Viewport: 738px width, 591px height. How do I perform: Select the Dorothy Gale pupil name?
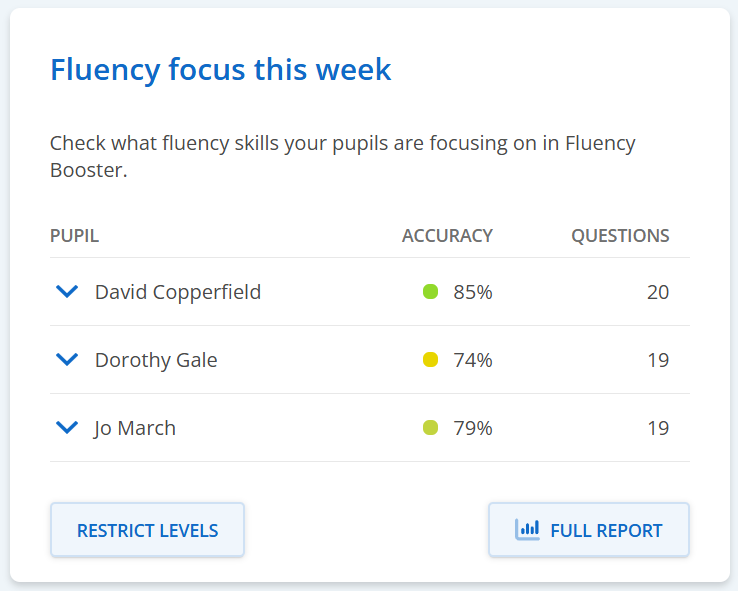click(x=156, y=360)
